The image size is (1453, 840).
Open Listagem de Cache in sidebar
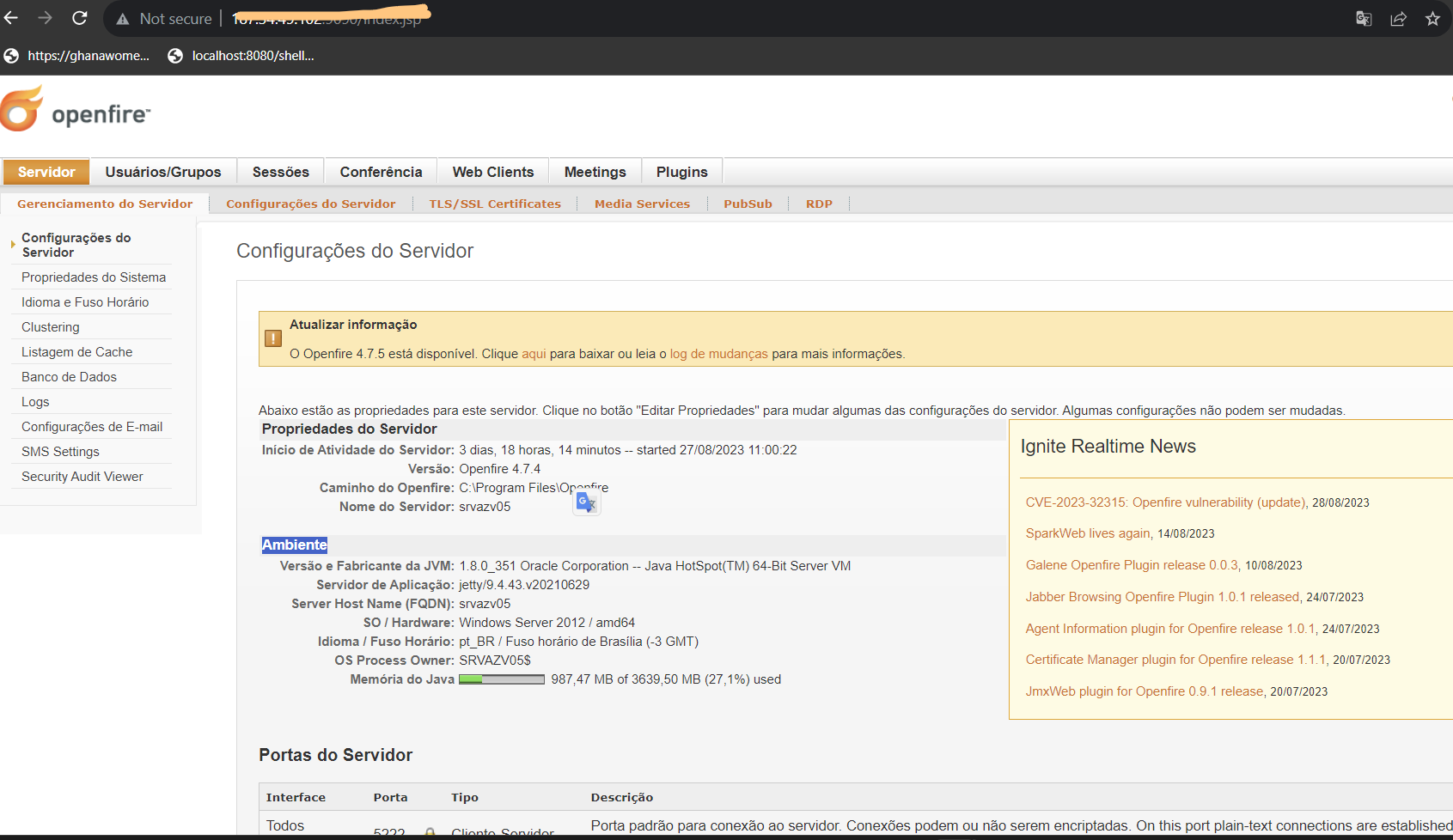(x=77, y=352)
